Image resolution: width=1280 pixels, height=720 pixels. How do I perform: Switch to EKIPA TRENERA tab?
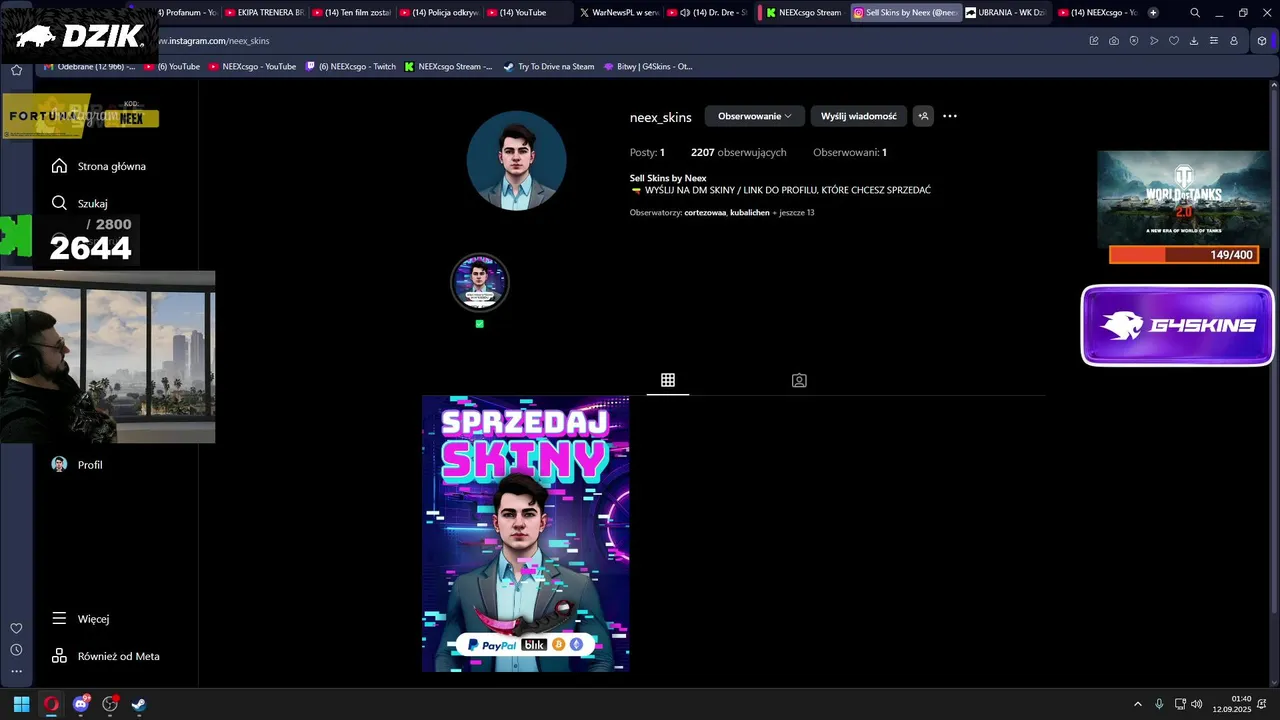pos(264,13)
